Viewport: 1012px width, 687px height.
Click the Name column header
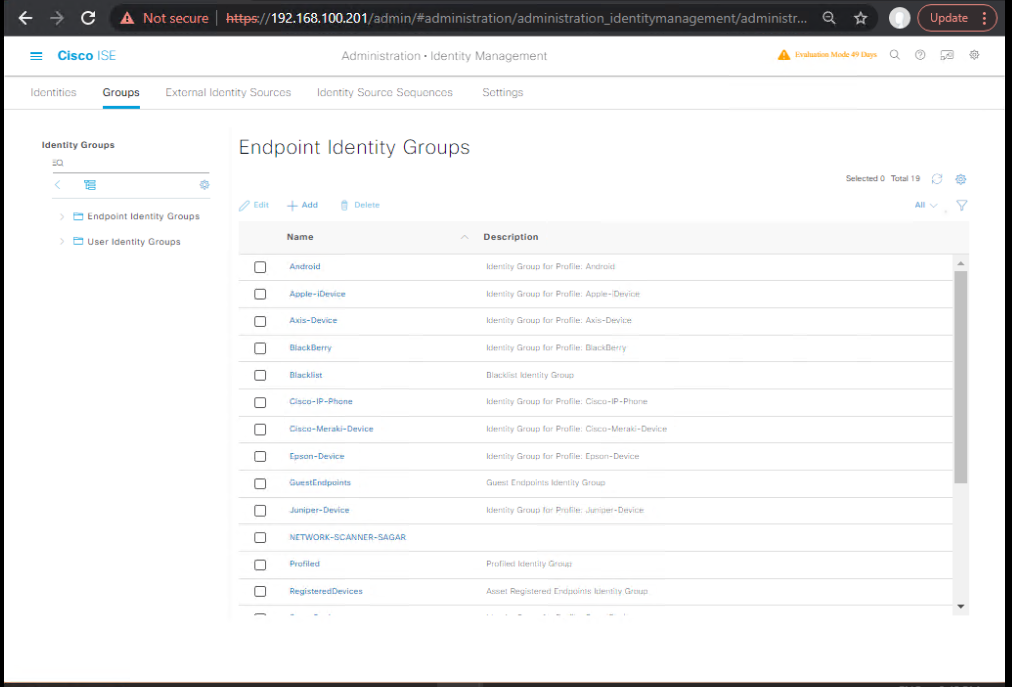tap(300, 237)
